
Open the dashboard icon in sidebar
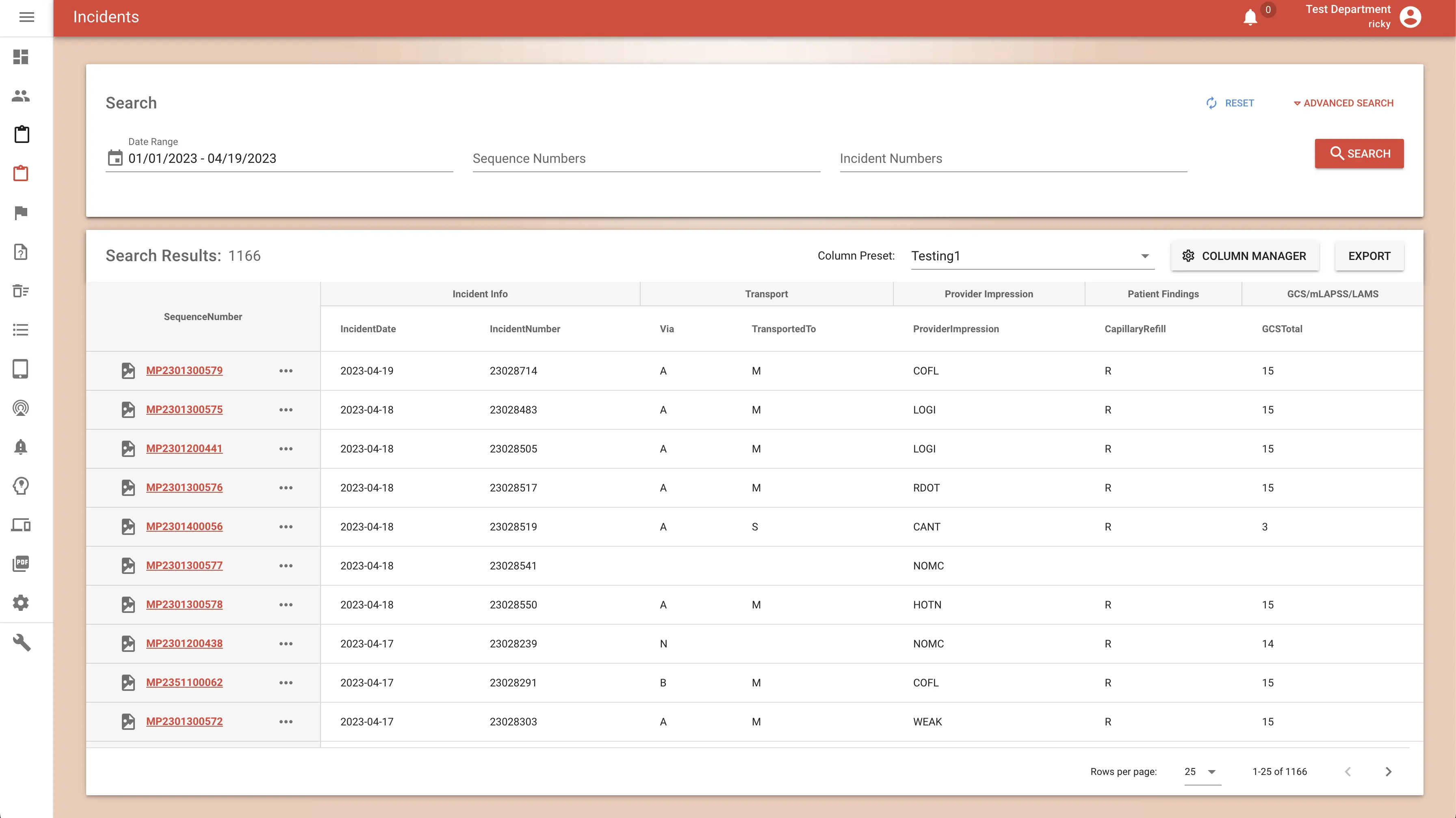21,56
